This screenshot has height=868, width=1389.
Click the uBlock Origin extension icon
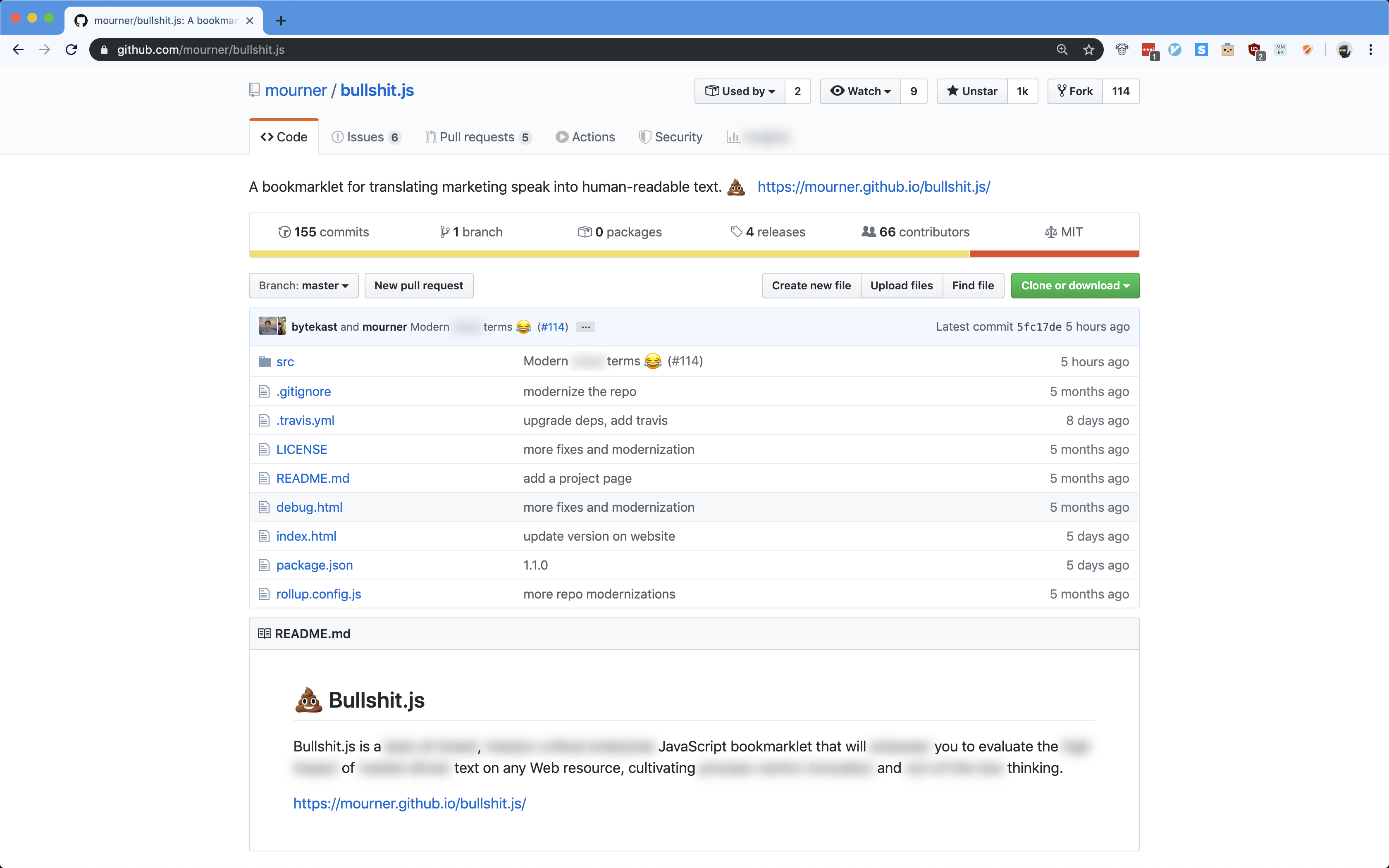(x=1255, y=50)
